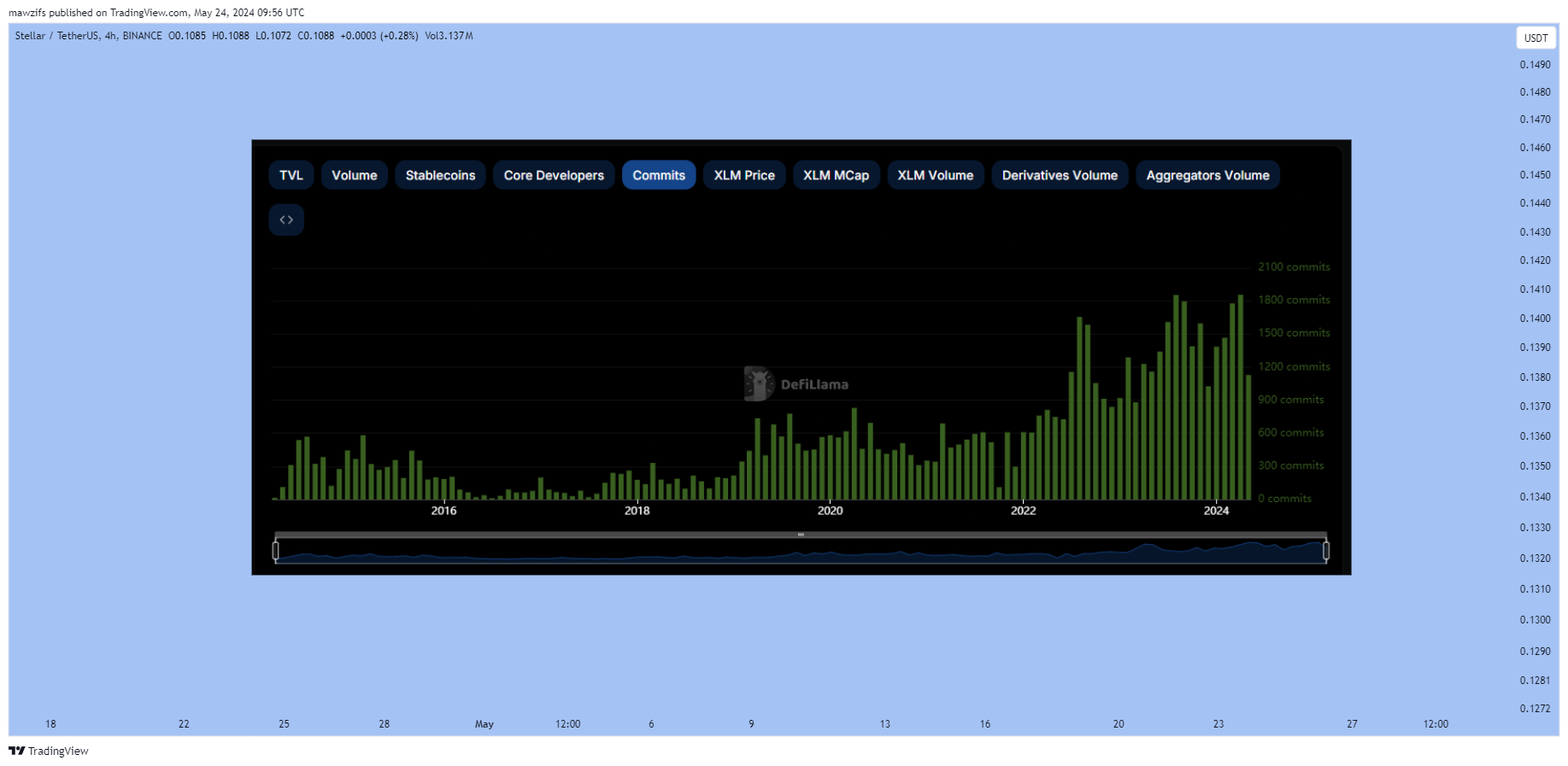The image size is (1568, 766).
Task: Click the embed code brackets icon
Action: point(286,219)
